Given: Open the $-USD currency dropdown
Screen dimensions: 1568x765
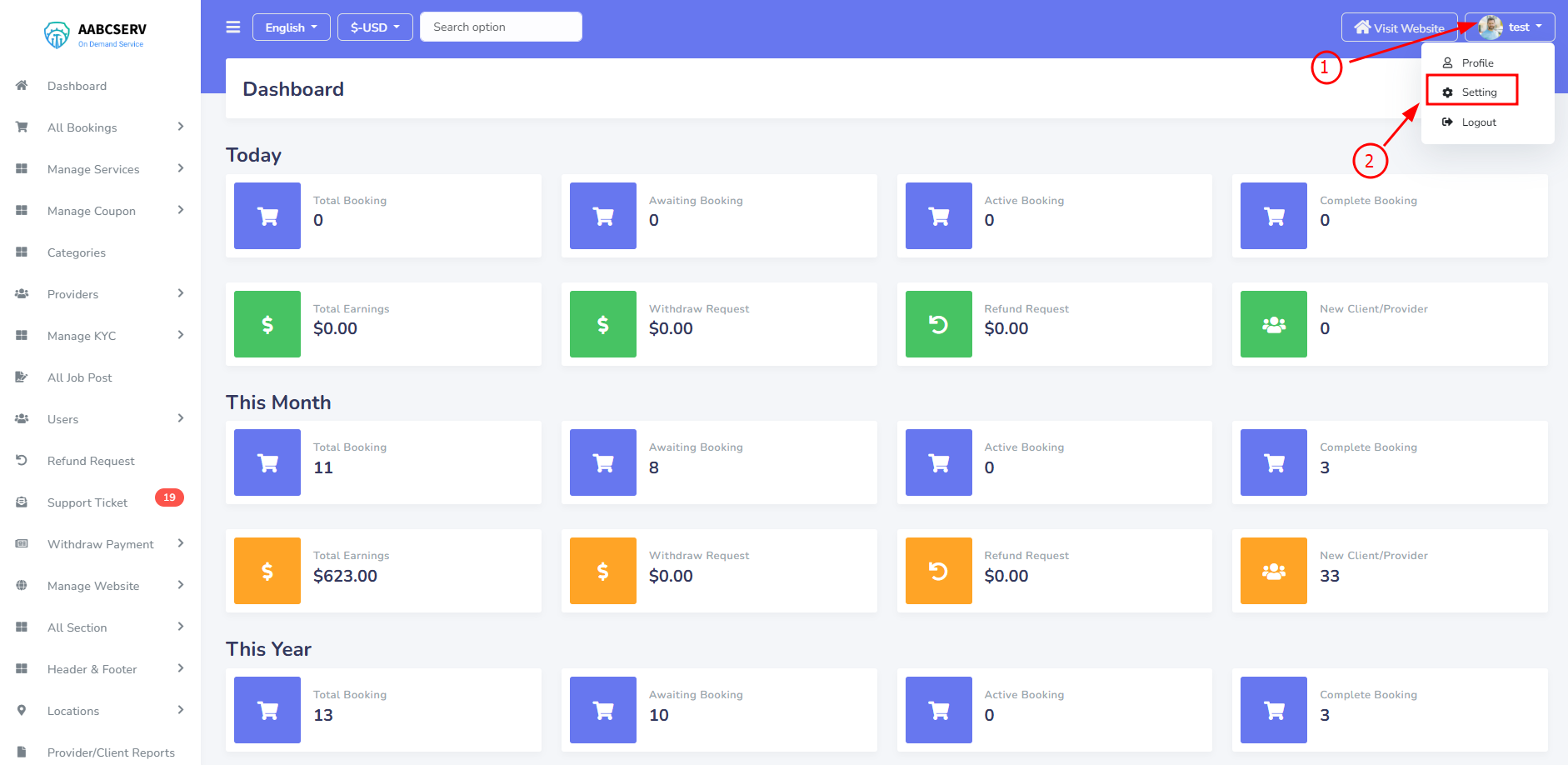Looking at the screenshot, I should (375, 27).
